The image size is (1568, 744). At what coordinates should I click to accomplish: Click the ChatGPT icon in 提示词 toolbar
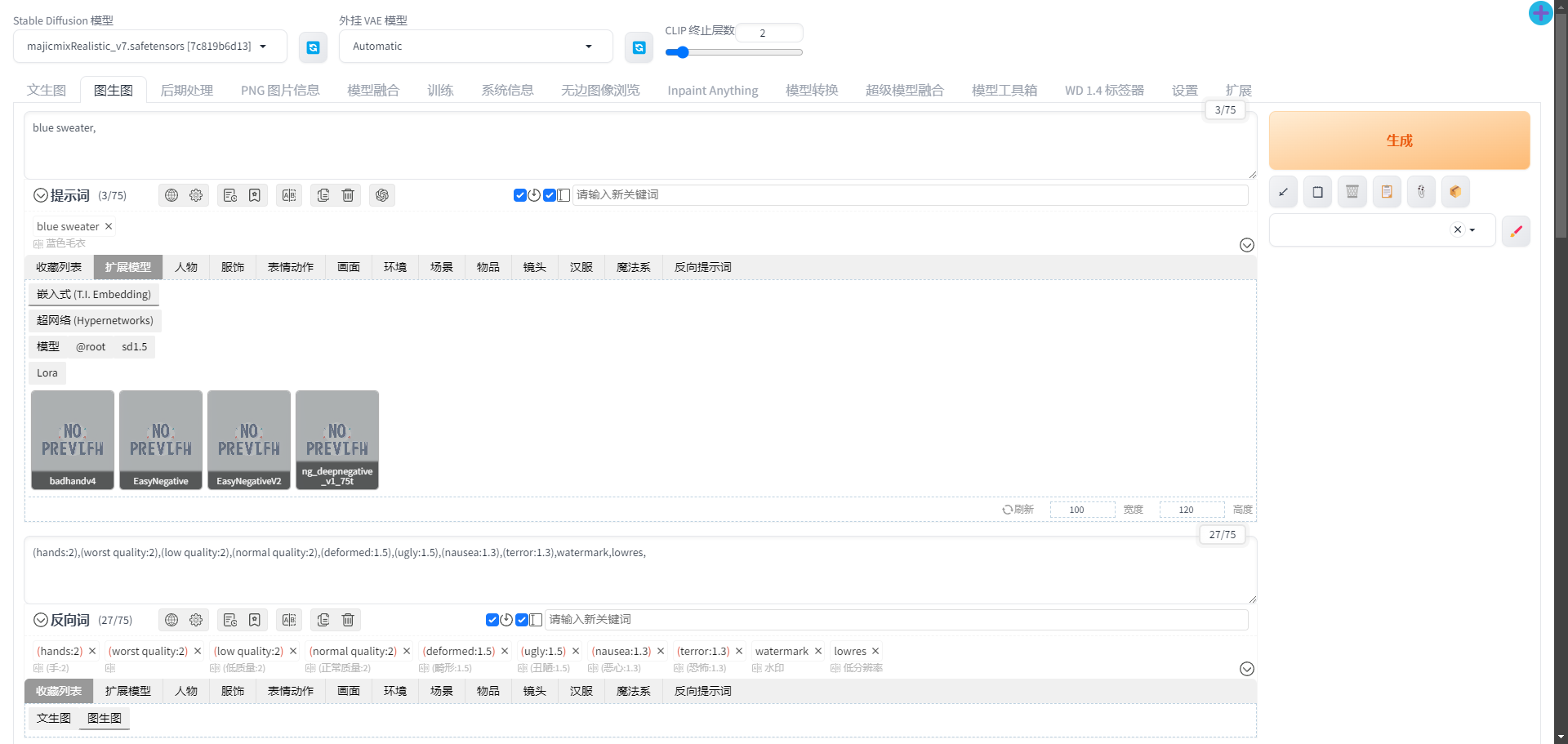pyautogui.click(x=381, y=195)
